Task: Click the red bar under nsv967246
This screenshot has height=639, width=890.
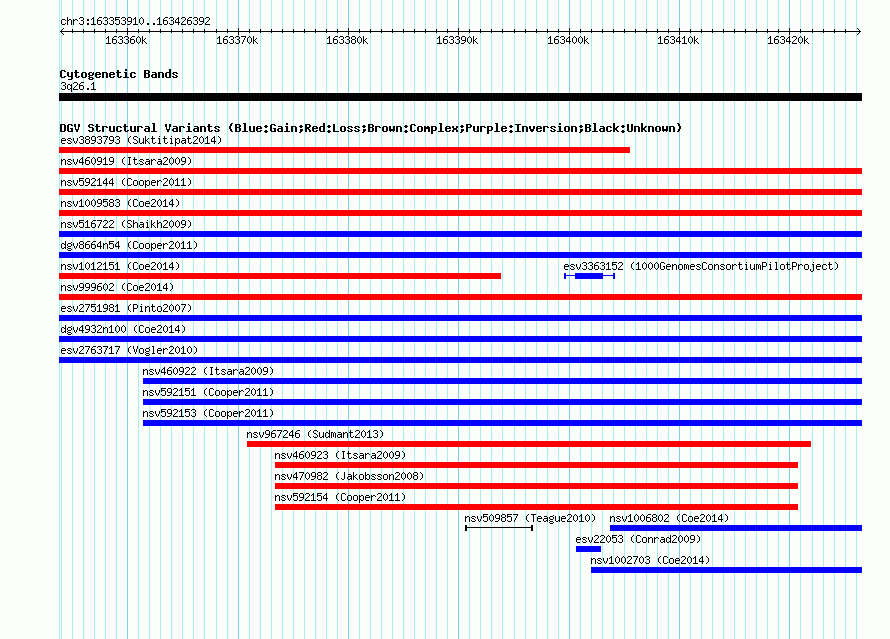Action: coord(529,444)
